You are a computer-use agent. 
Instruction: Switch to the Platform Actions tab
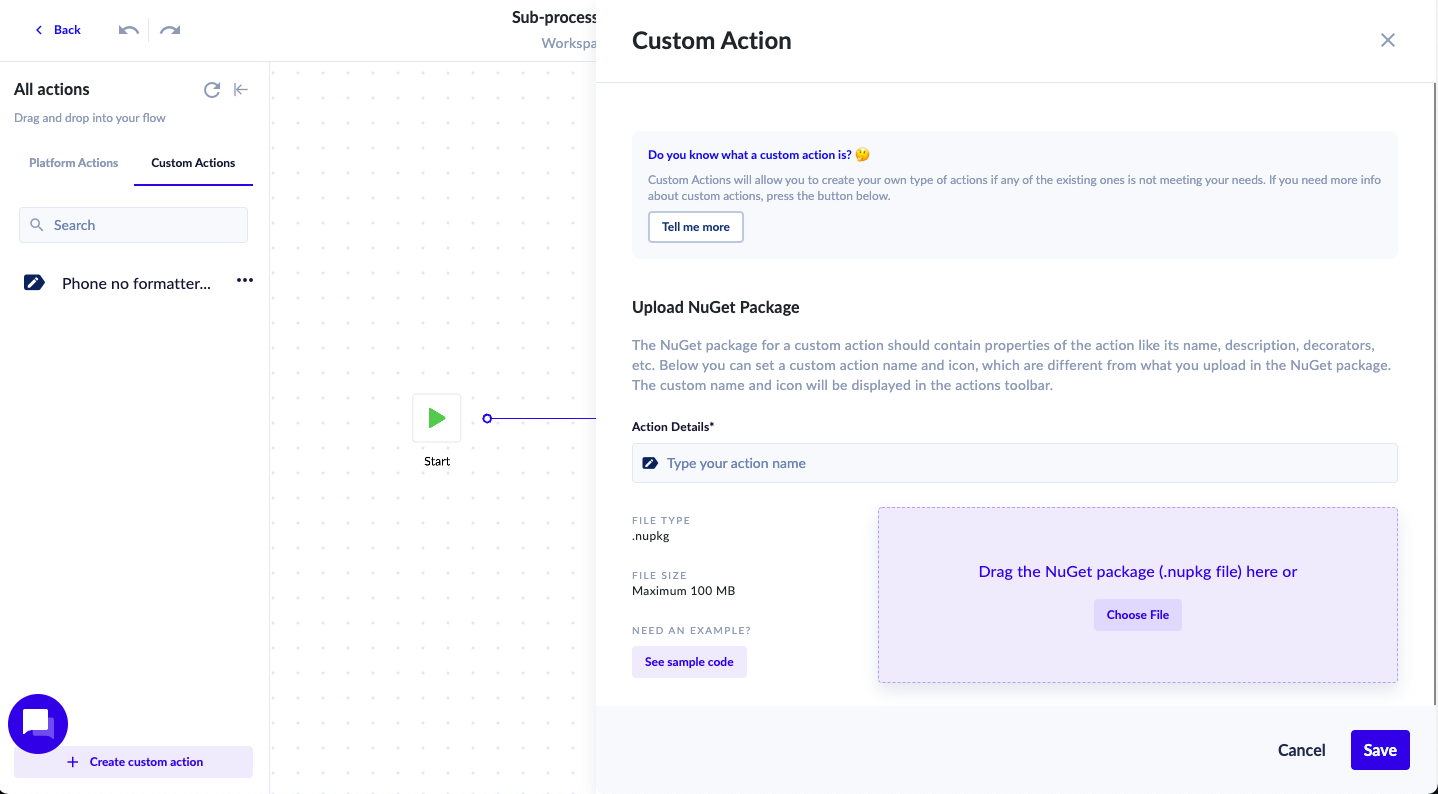[x=74, y=163]
